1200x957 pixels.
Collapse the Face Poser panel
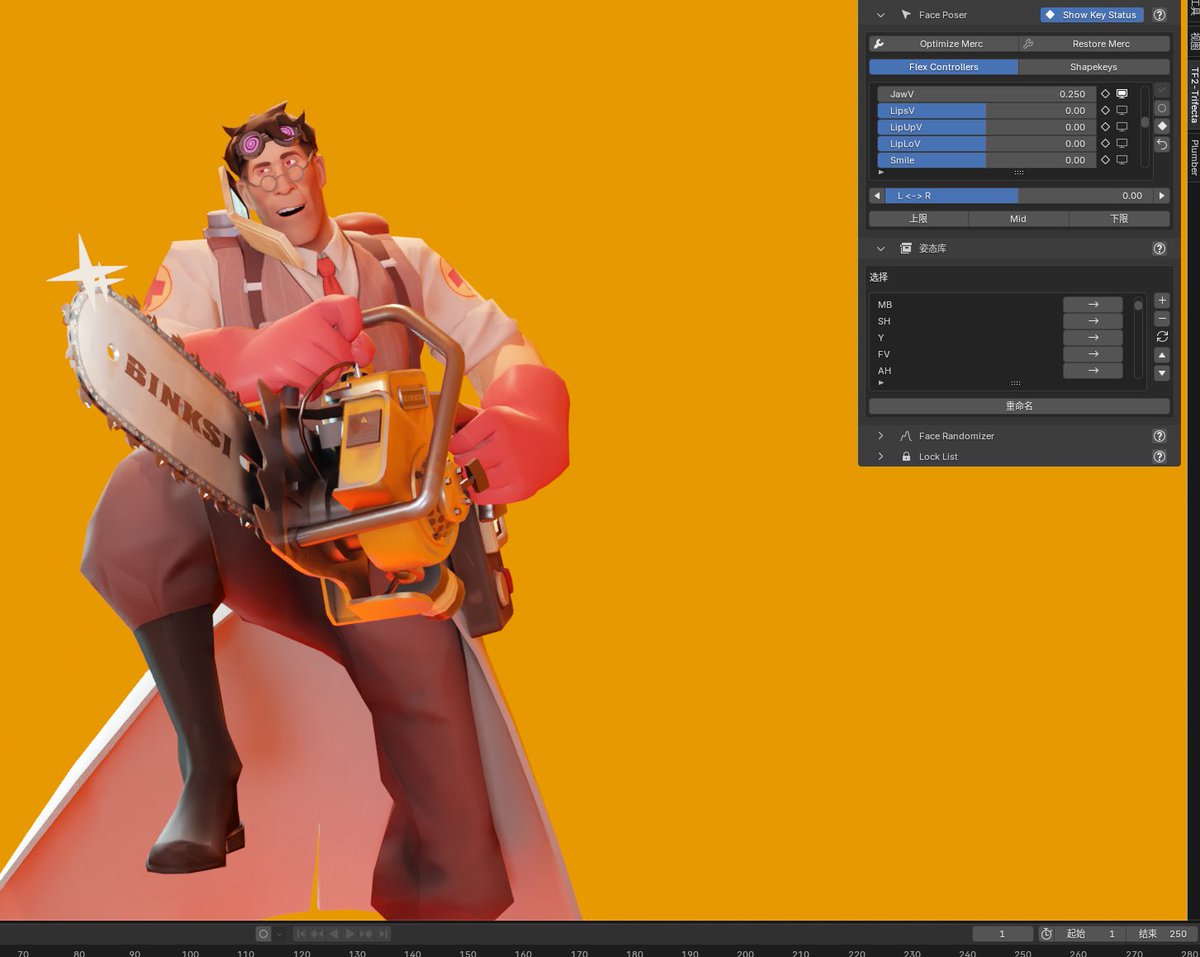(881, 15)
